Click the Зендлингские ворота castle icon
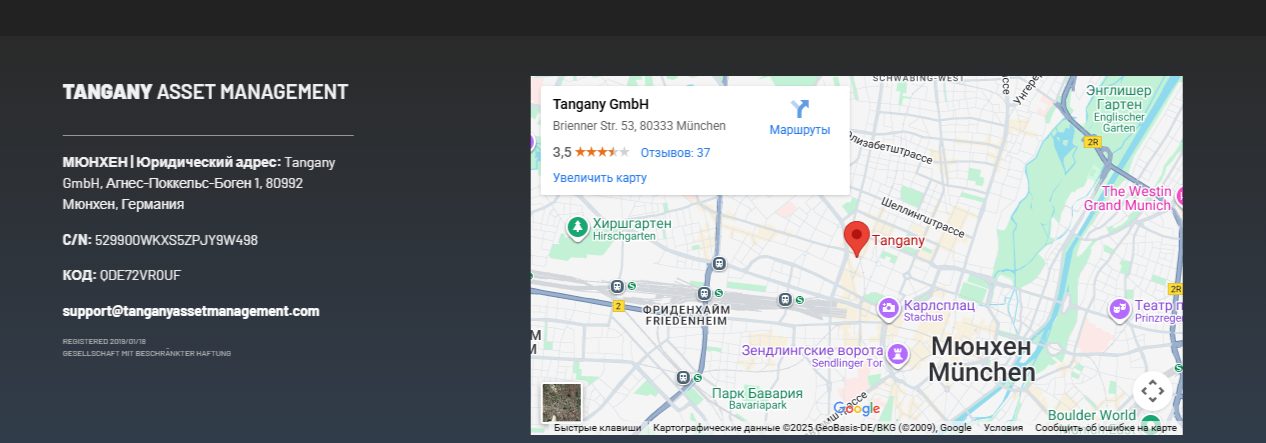1266x443 pixels. pyautogui.click(x=899, y=353)
